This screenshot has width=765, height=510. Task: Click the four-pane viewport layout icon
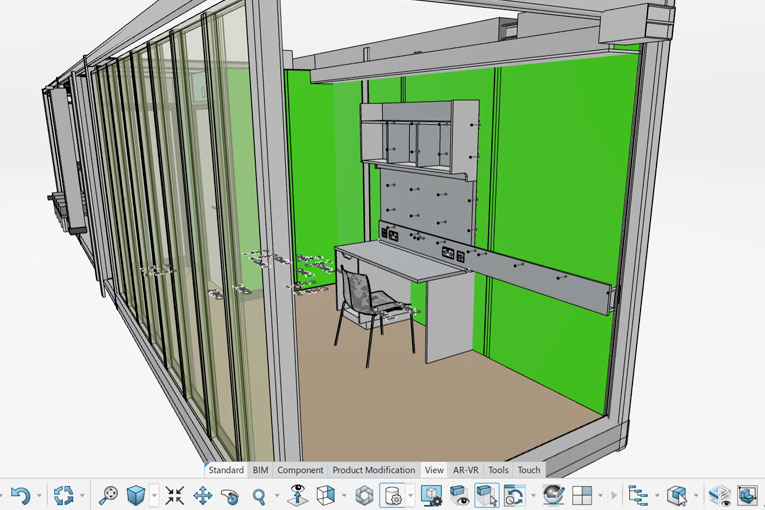tap(582, 496)
